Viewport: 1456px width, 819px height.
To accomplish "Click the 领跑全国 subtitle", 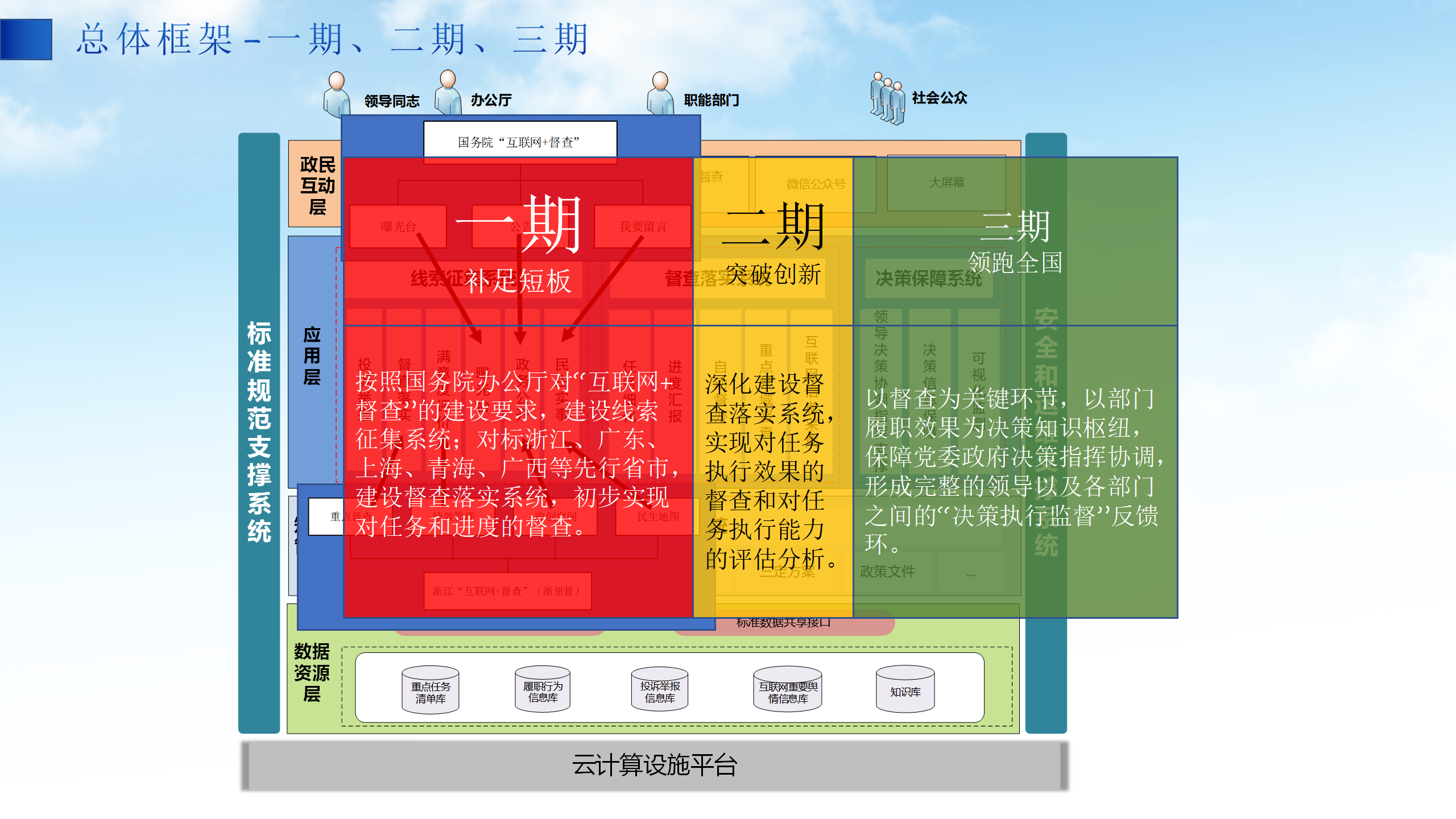I will tap(1016, 262).
